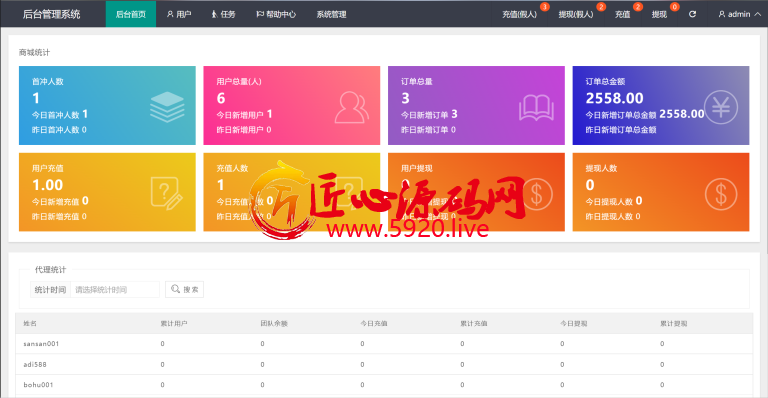768x398 pixels.
Task: Click the yen icon on 订单总金额 card
Action: tap(721, 107)
